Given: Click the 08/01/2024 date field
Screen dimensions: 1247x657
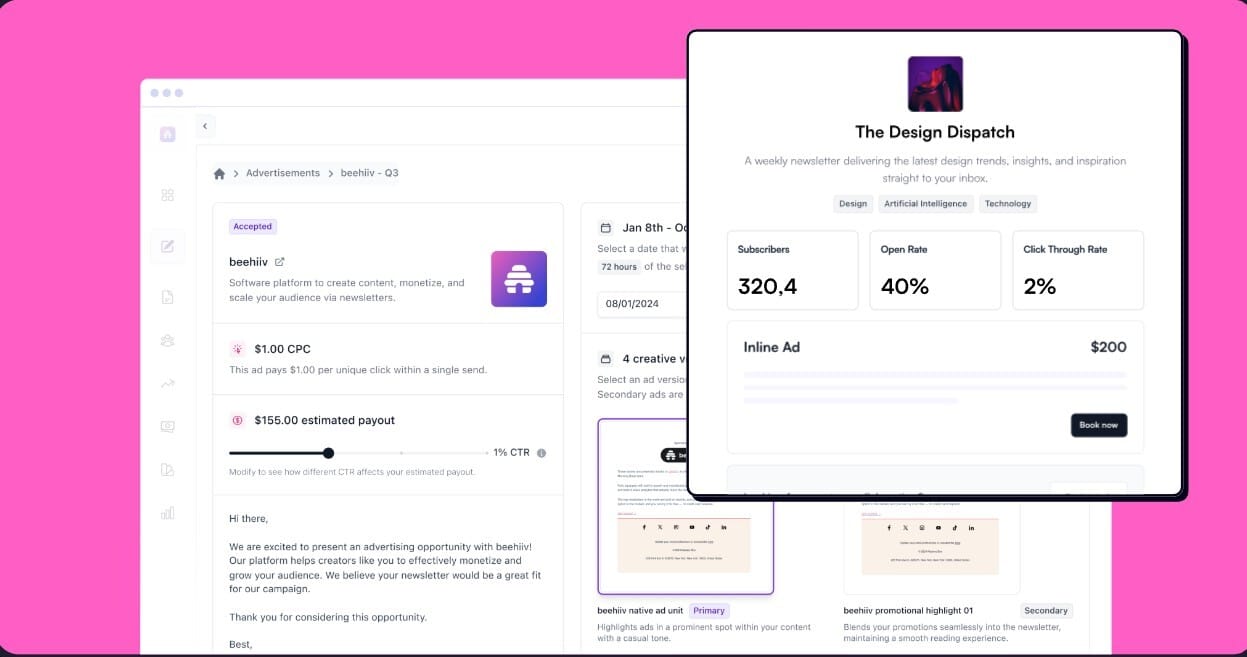Looking at the screenshot, I should 642,304.
